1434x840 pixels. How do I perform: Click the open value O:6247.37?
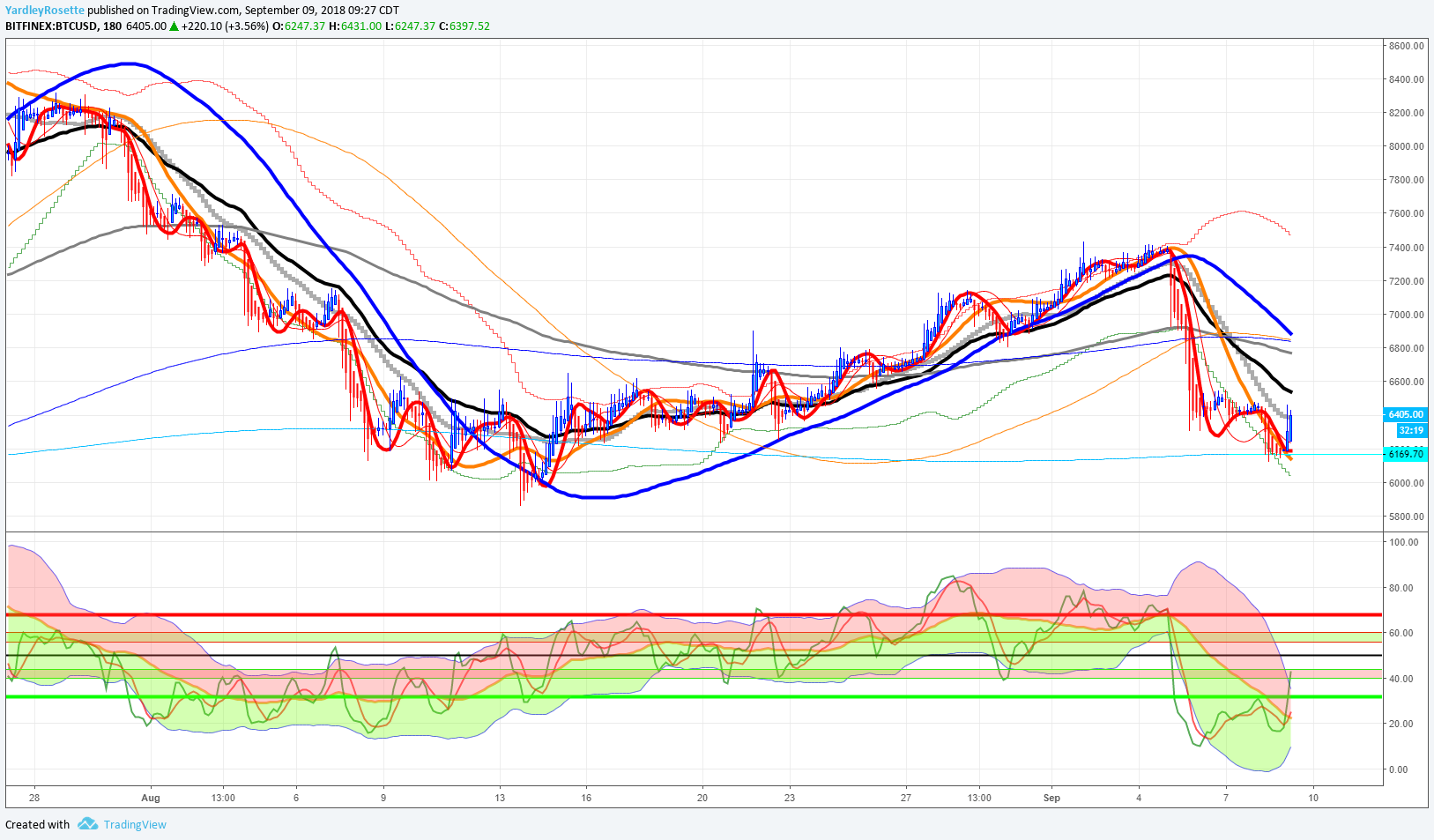299,26
